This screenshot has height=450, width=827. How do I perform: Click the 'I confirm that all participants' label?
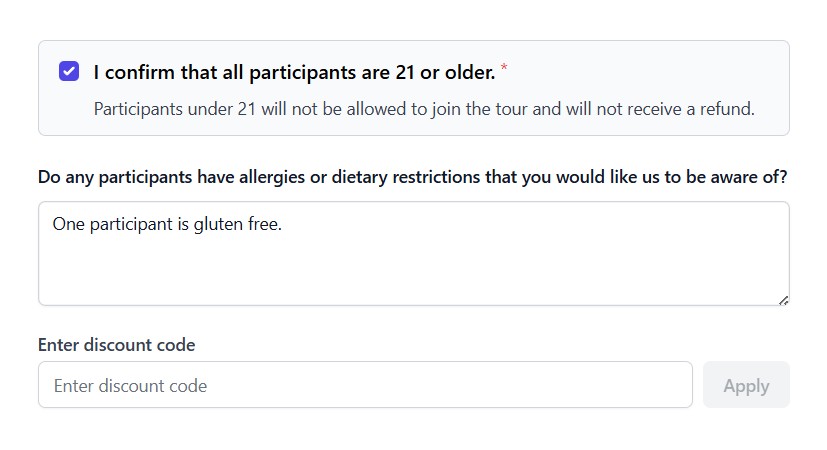coord(293,72)
